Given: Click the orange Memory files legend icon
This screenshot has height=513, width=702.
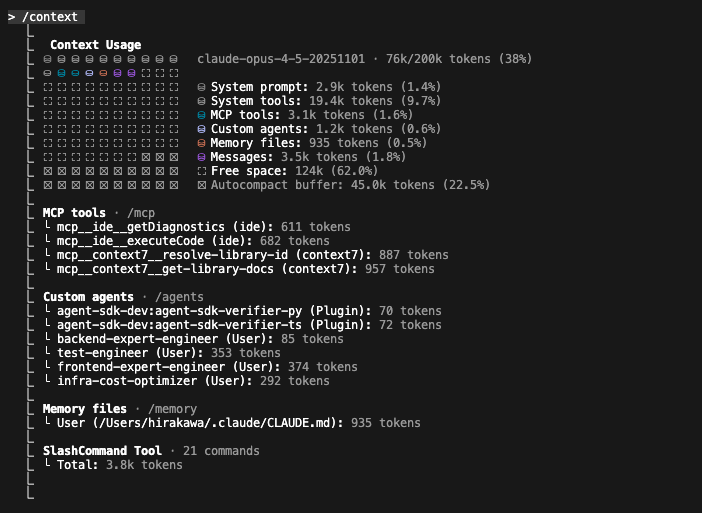Looking at the screenshot, I should click(x=202, y=143).
